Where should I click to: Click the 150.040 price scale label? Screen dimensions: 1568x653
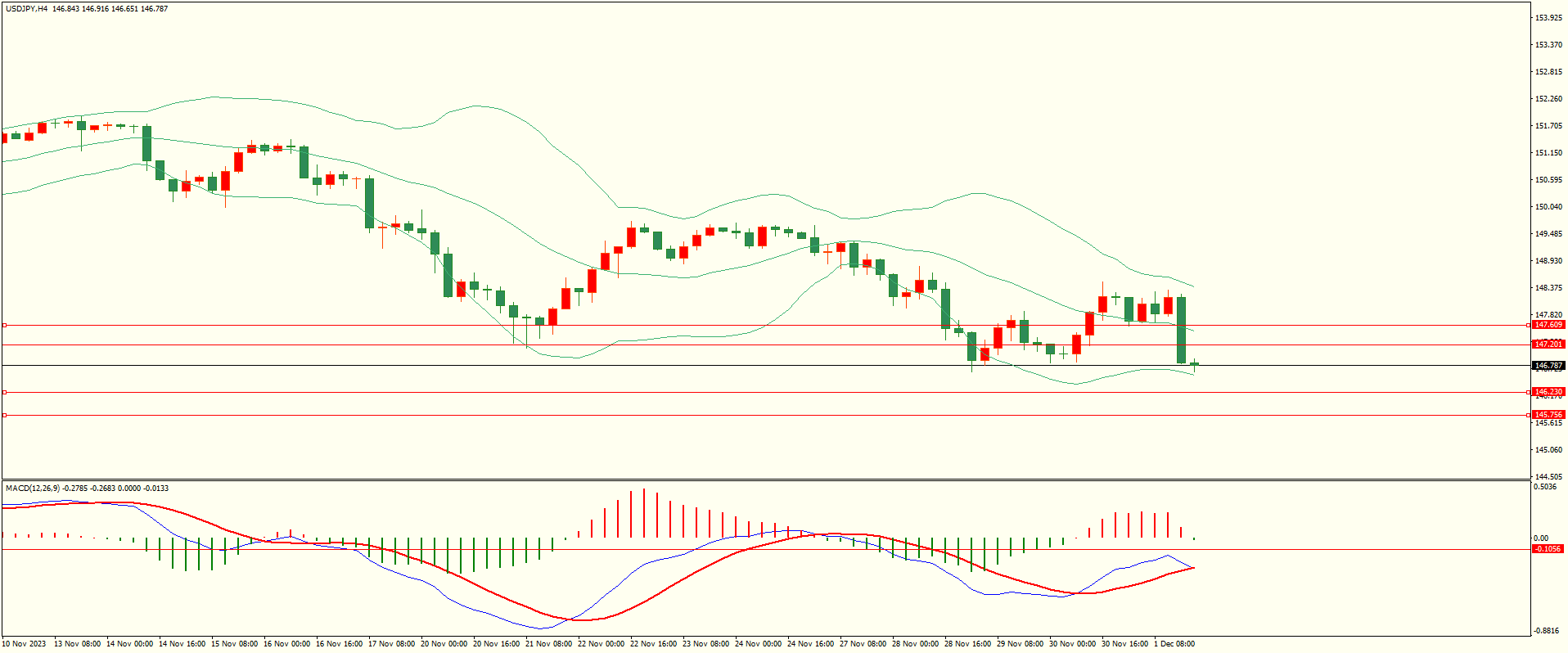pyautogui.click(x=1548, y=207)
